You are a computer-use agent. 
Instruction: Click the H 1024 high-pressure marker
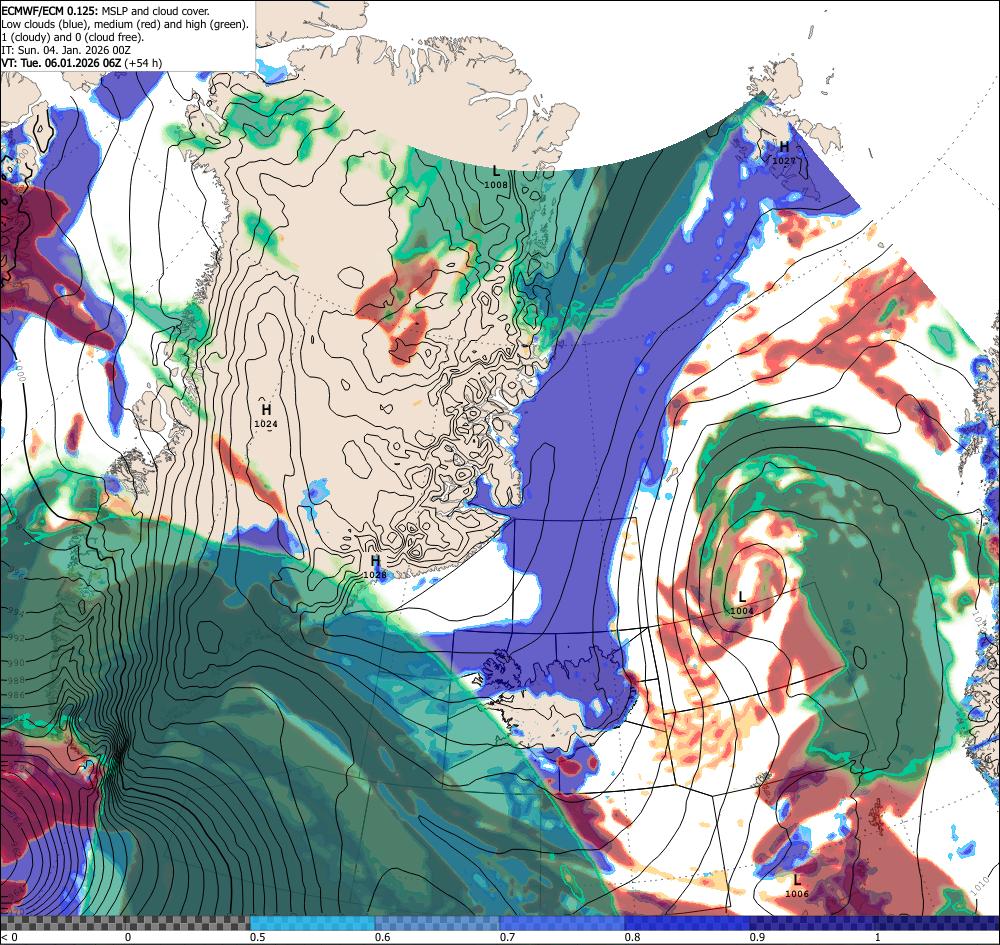pos(266,414)
